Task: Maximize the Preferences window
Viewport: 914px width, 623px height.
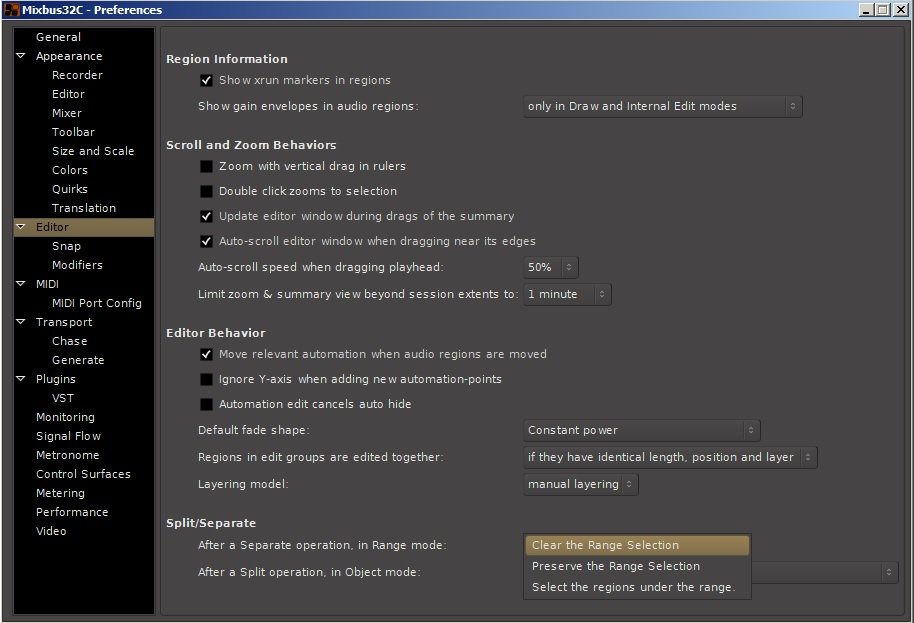Action: point(883,10)
